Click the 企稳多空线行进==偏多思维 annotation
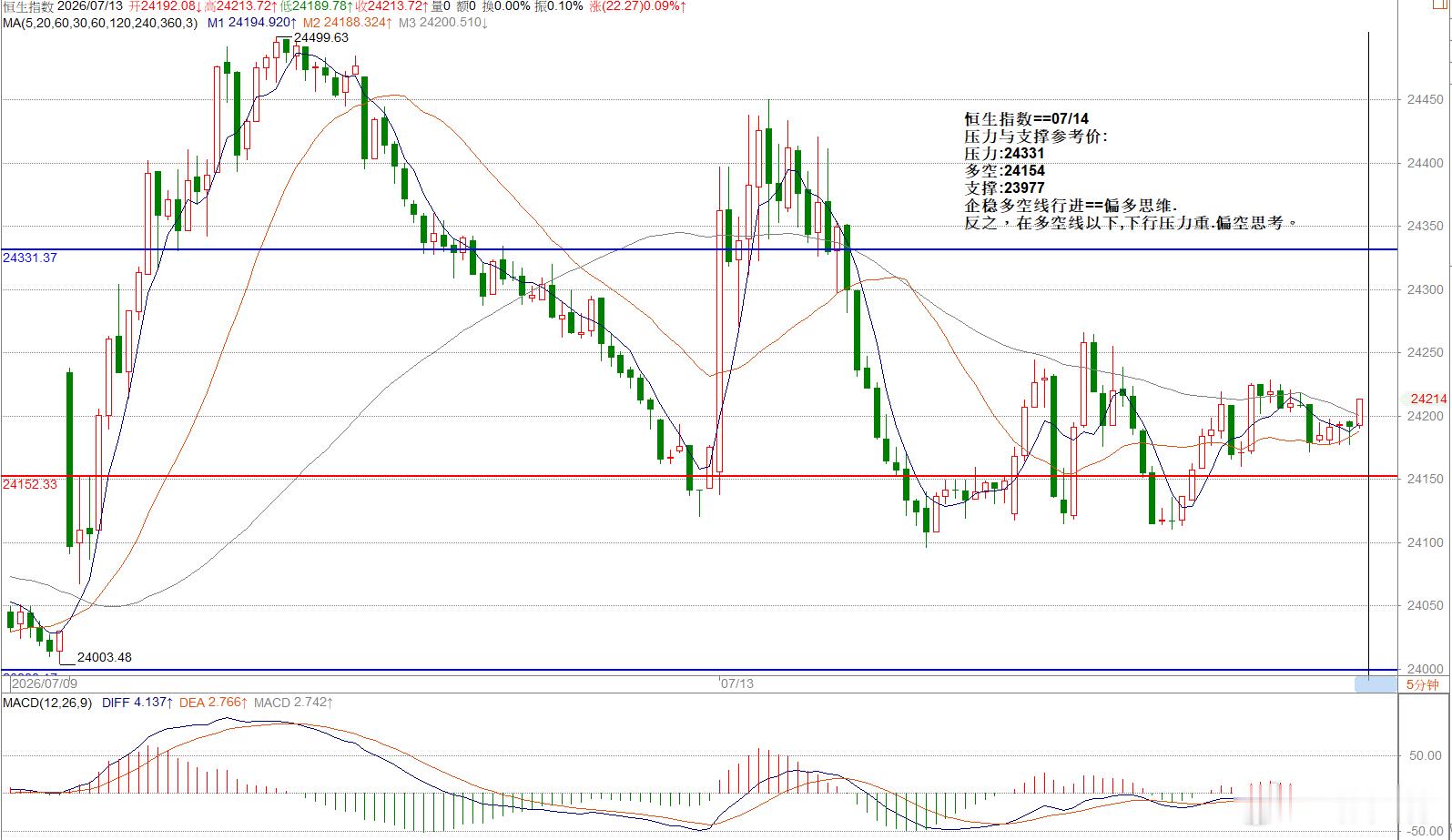1452x840 pixels. tap(1071, 206)
